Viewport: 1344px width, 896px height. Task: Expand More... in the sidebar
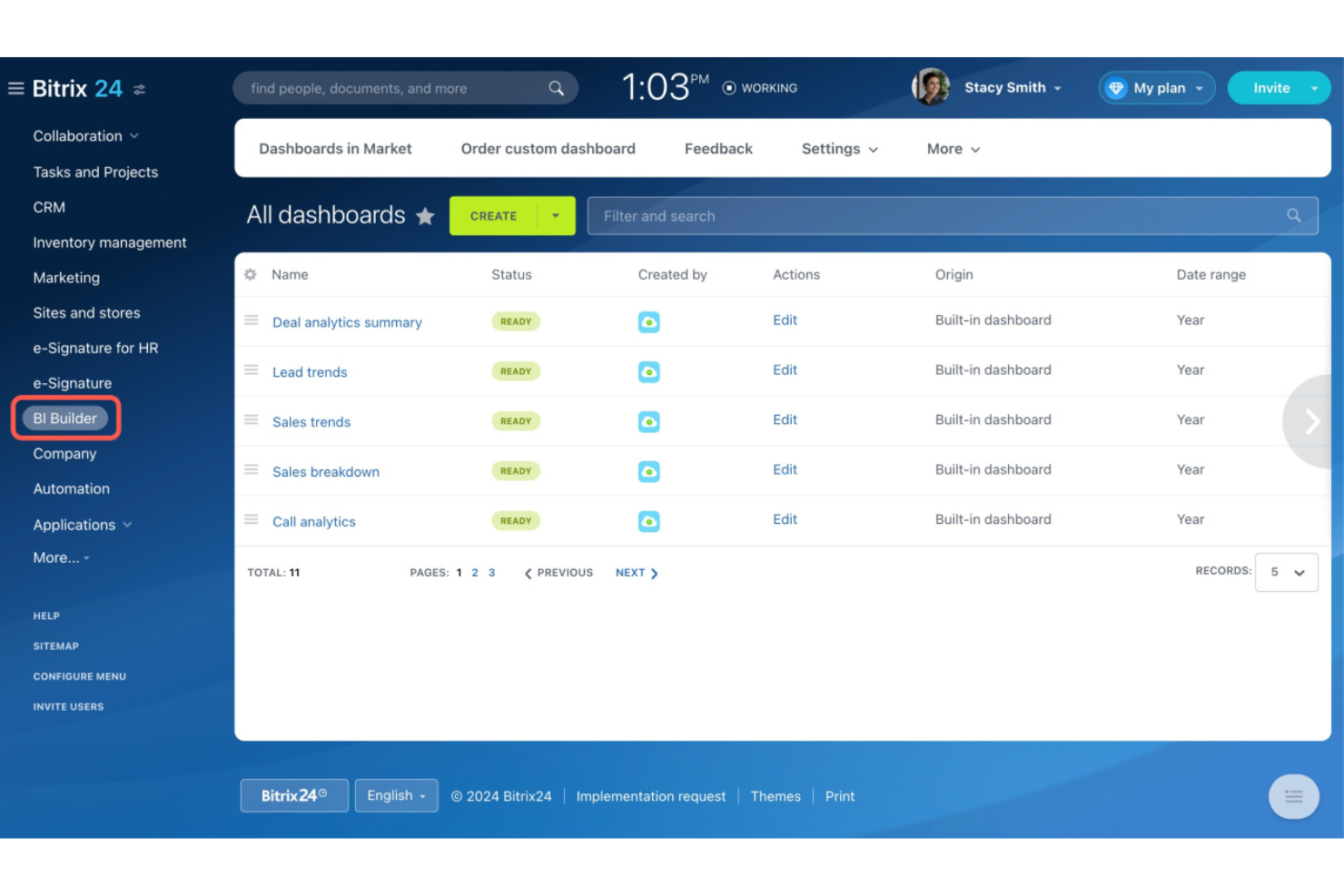tap(61, 558)
